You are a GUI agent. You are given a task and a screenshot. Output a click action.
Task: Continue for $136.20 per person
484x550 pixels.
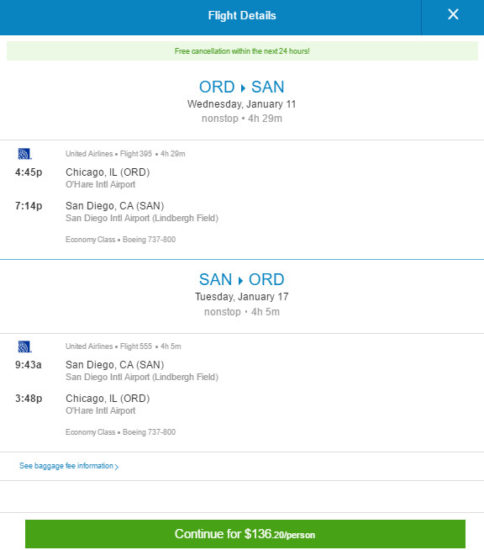[x=245, y=534]
